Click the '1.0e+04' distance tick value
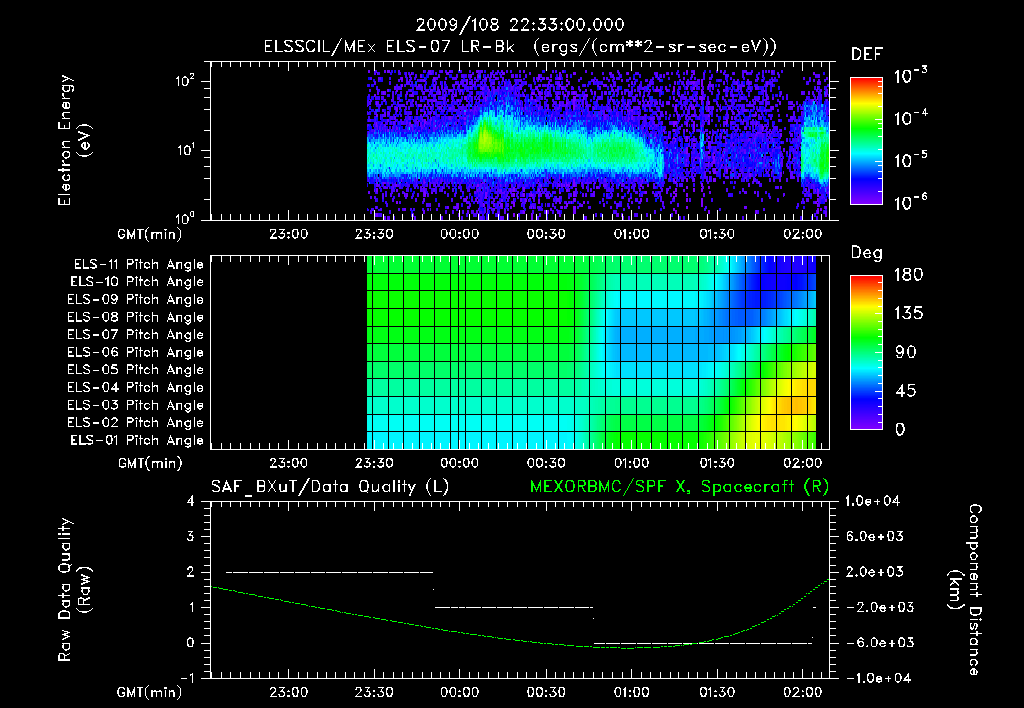The image size is (1024, 708). 872,501
